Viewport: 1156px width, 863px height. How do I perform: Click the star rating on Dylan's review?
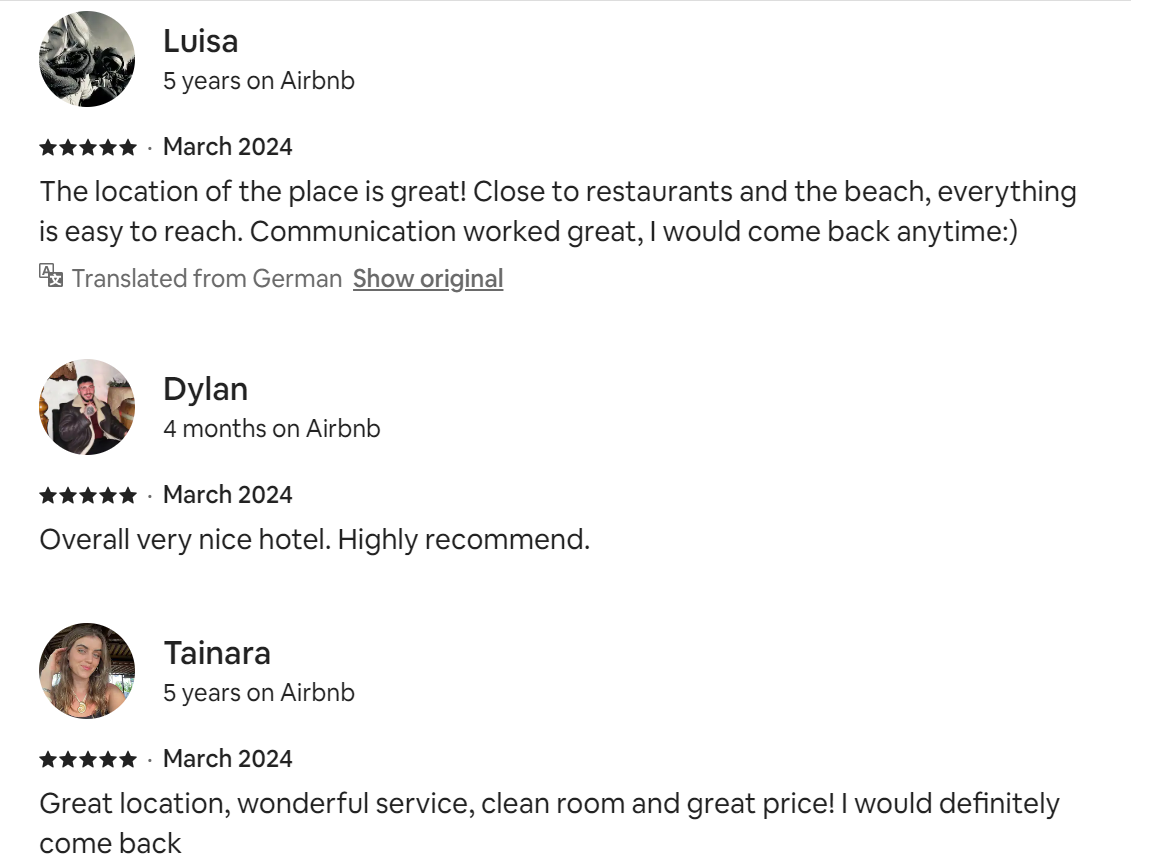pyautogui.click(x=88, y=496)
